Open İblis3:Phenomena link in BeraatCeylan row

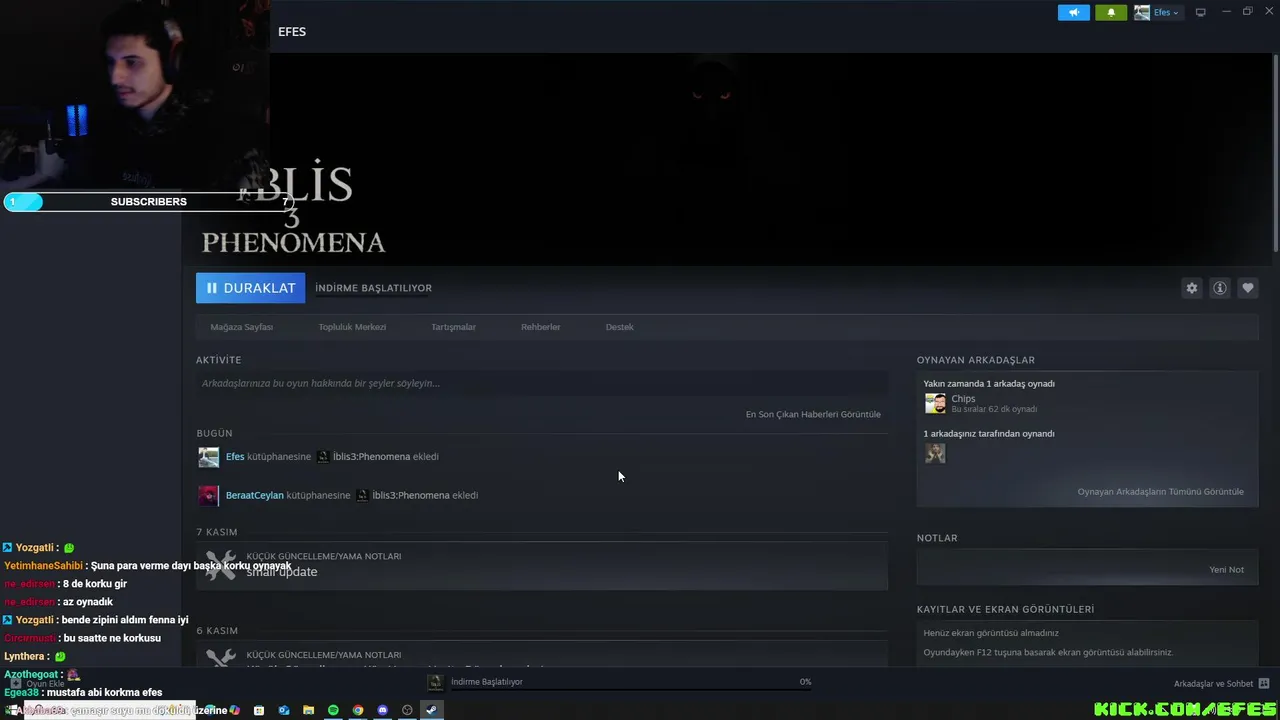click(411, 495)
